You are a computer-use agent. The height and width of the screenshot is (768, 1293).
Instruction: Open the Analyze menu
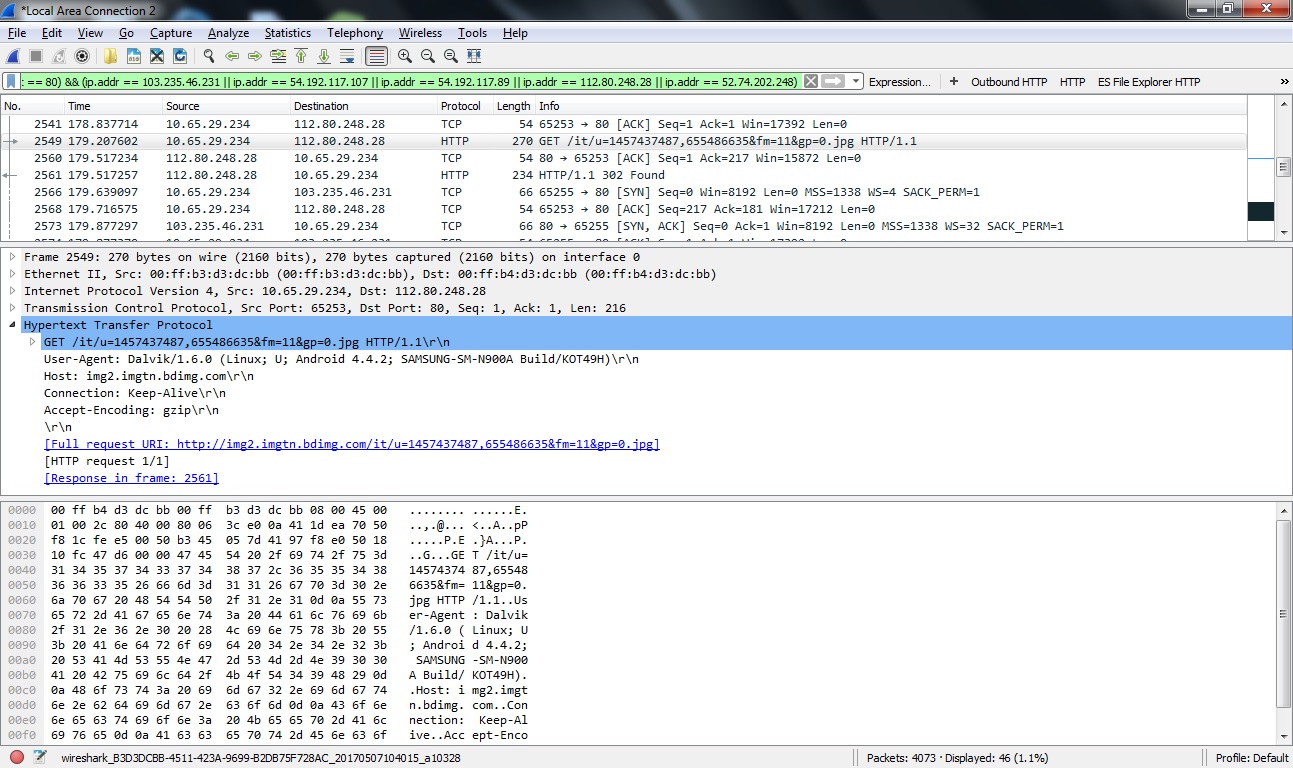pos(228,33)
